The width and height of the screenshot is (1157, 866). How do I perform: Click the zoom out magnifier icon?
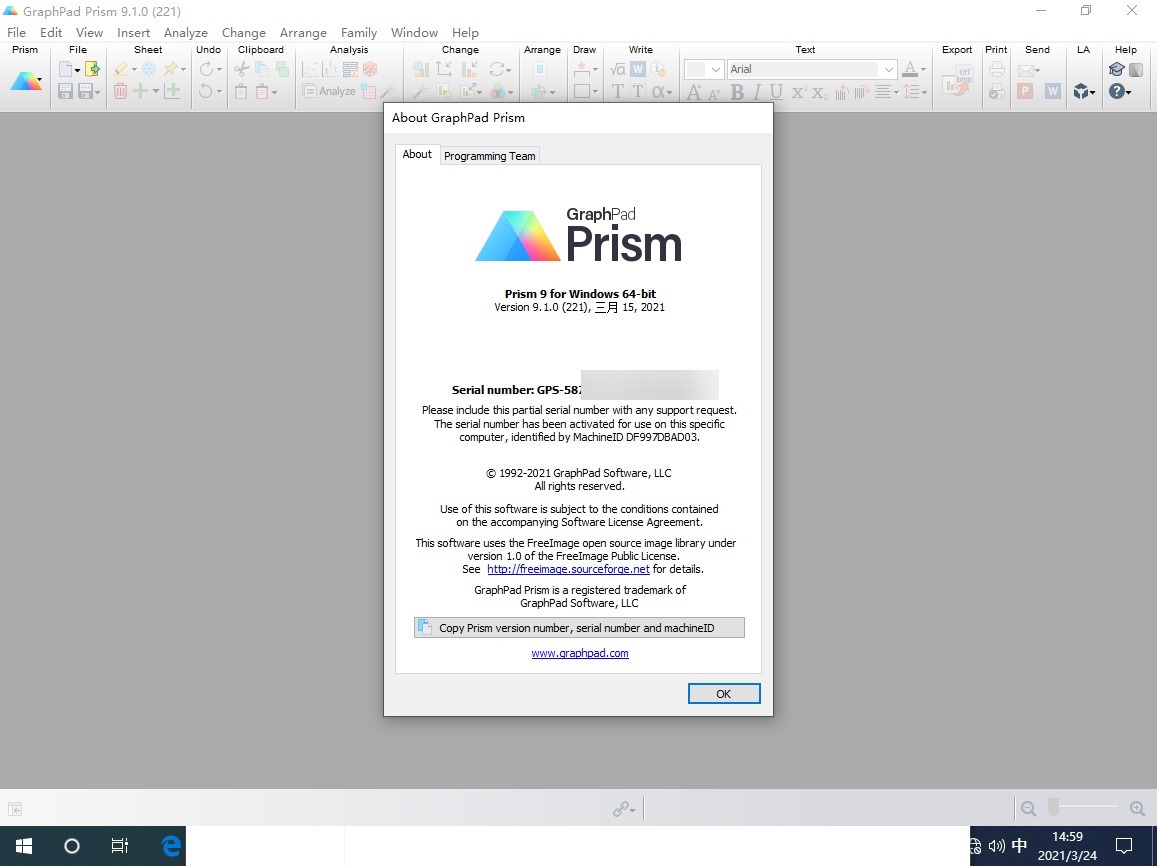(x=1028, y=809)
